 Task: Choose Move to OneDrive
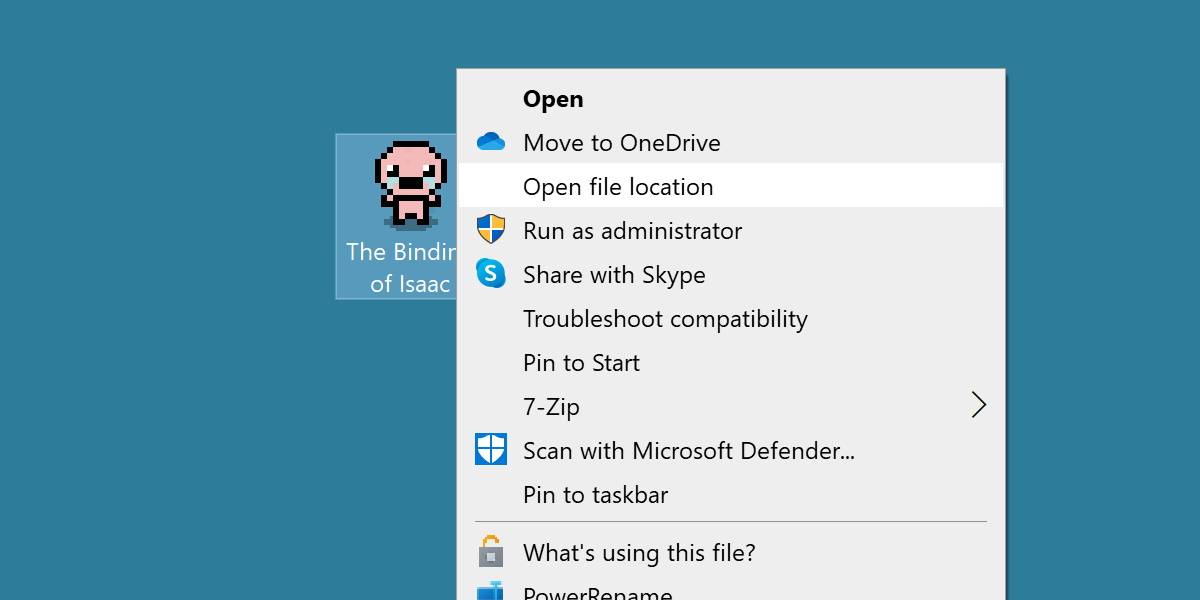pyautogui.click(x=731, y=142)
